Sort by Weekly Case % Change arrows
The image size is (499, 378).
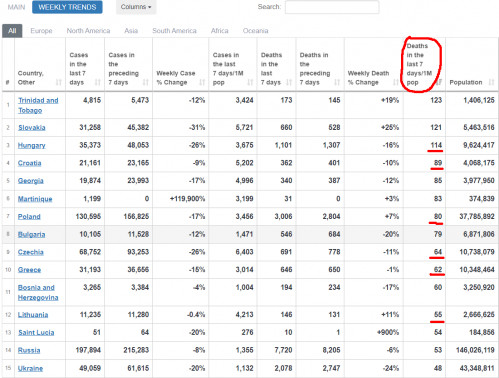pos(202,82)
